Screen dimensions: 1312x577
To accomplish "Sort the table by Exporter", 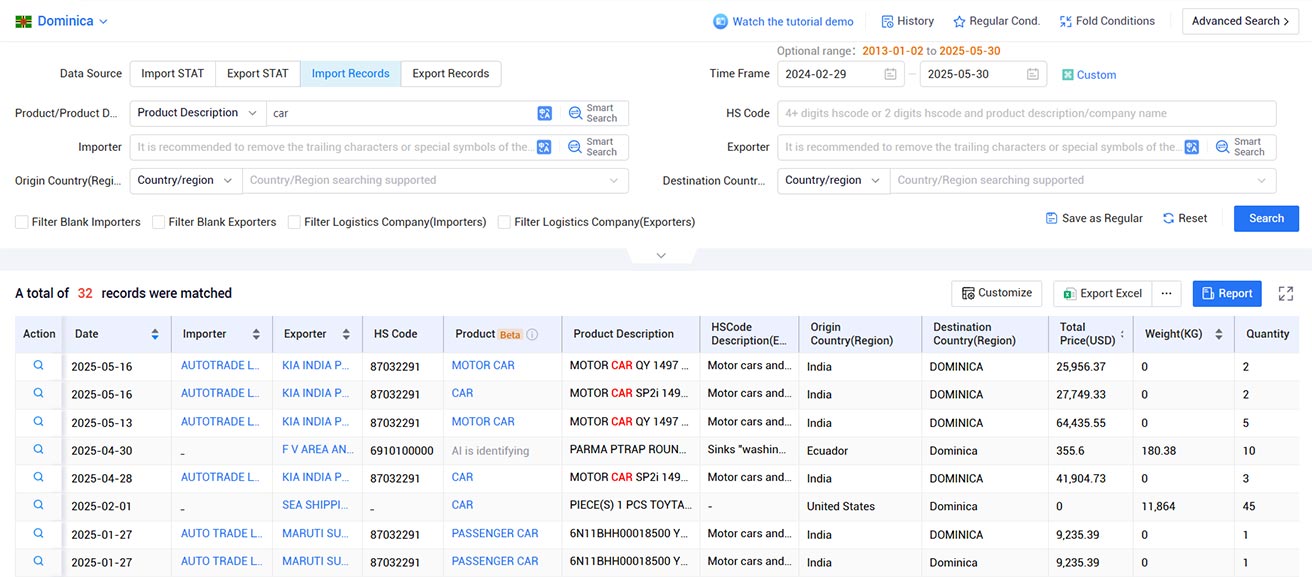I will (x=346, y=334).
